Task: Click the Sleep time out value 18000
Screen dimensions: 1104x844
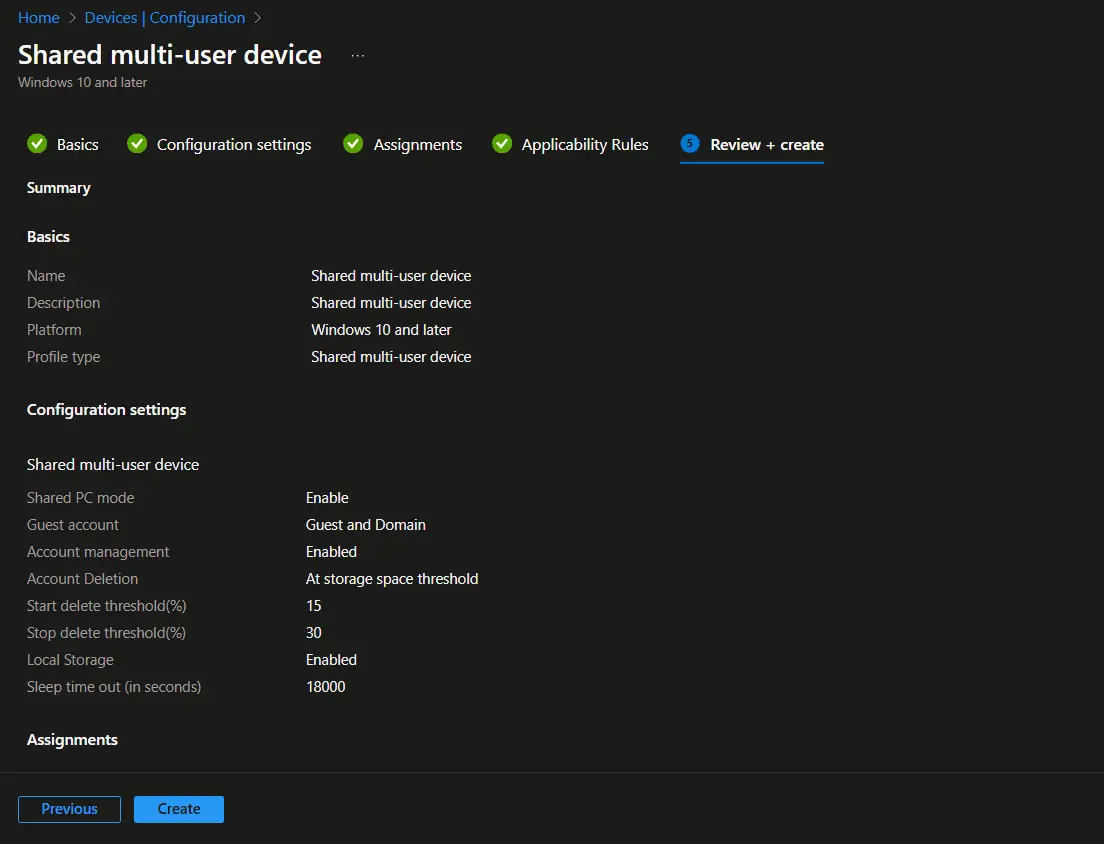Action: coord(325,686)
